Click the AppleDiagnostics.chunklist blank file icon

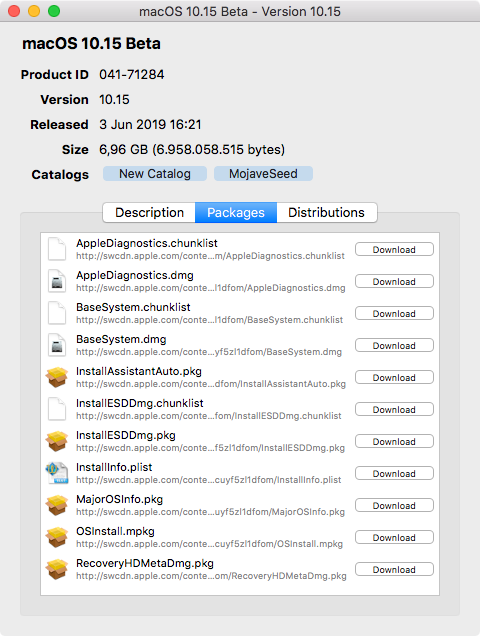coord(57,249)
